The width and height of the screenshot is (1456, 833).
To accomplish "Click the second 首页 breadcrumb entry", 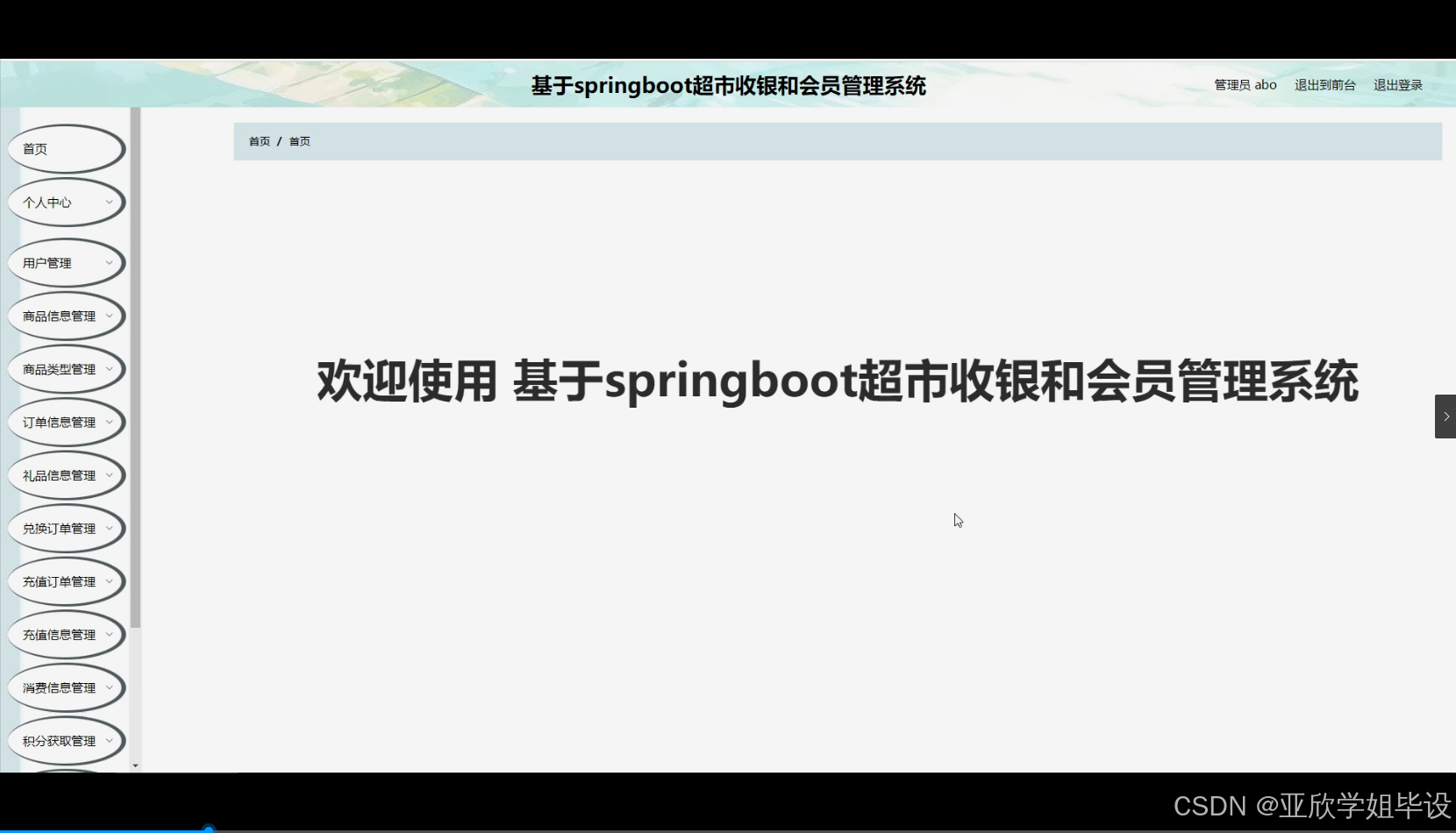I will click(299, 141).
